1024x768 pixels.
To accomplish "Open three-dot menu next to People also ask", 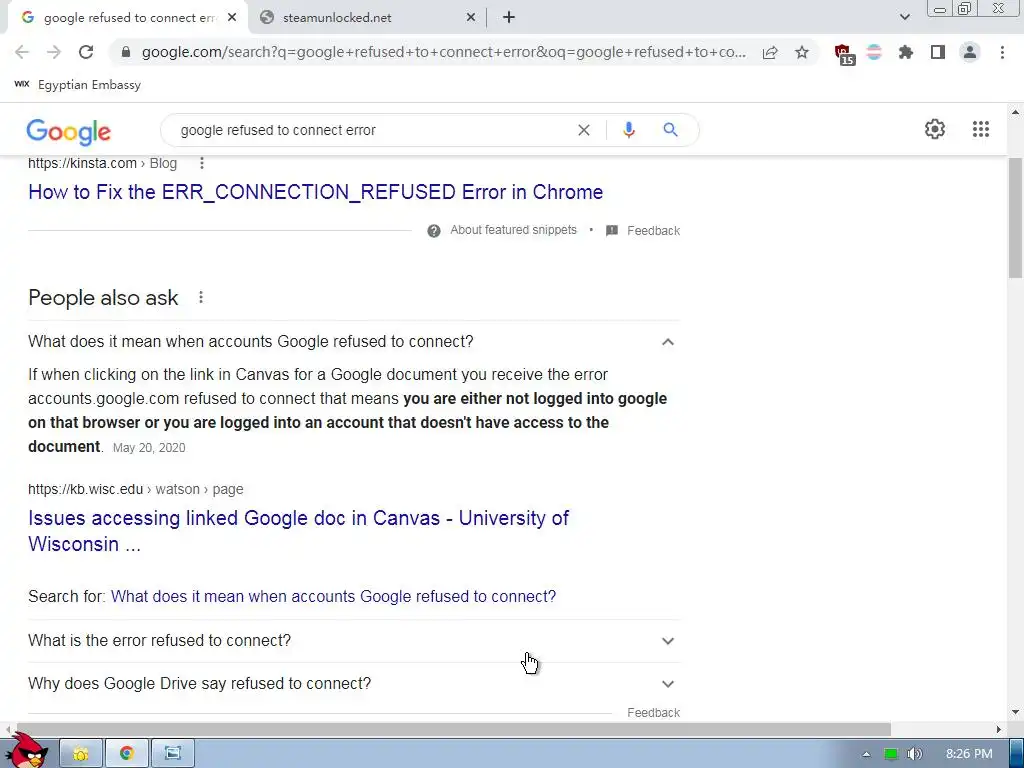I will (x=201, y=298).
